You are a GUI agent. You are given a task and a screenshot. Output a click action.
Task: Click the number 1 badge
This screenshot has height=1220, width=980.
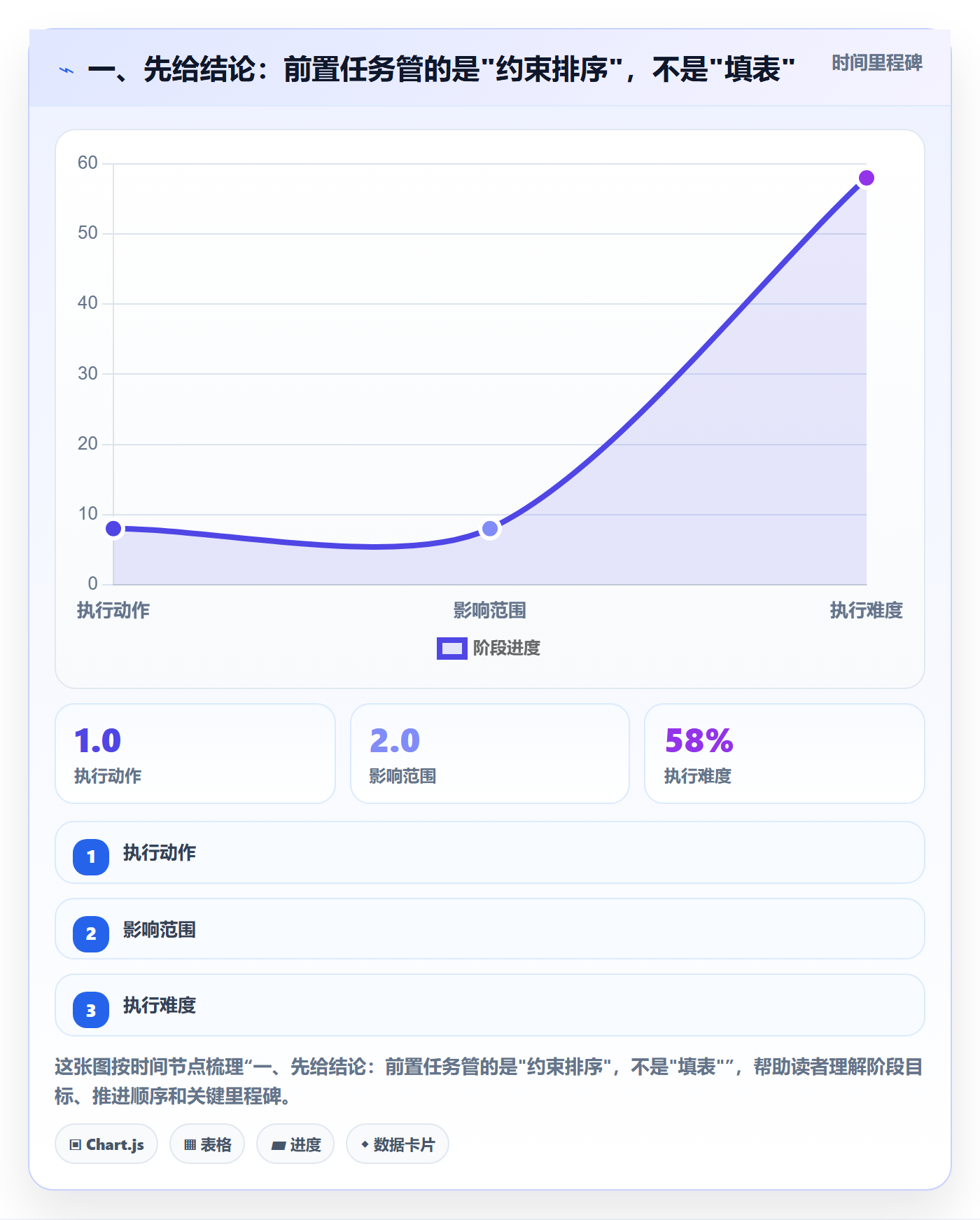pyautogui.click(x=91, y=857)
